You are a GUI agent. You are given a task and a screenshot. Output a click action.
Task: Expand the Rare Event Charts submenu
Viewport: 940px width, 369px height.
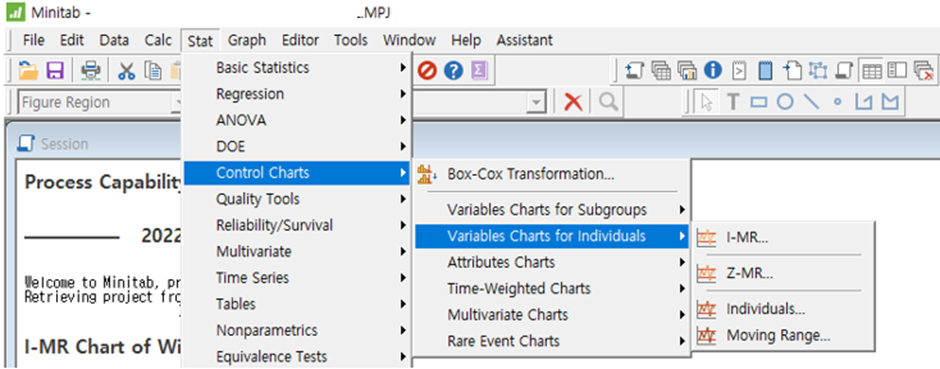[x=552, y=341]
